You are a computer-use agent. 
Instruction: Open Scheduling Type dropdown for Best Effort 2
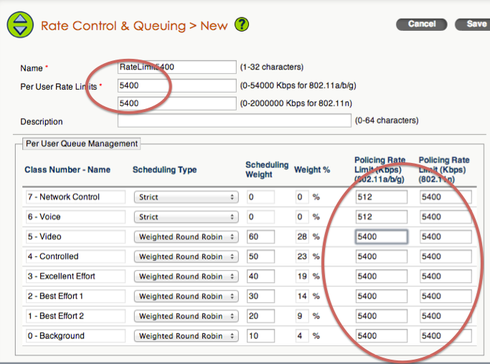tap(186, 316)
